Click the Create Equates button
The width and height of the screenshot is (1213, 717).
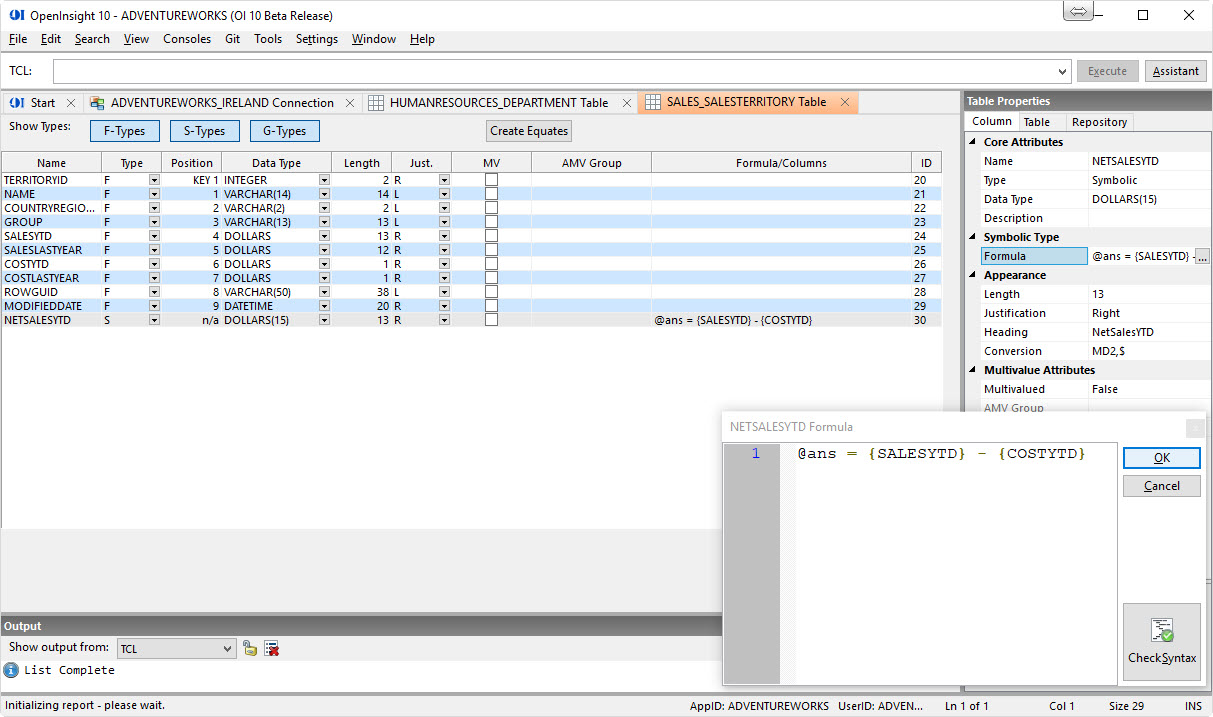coord(529,131)
